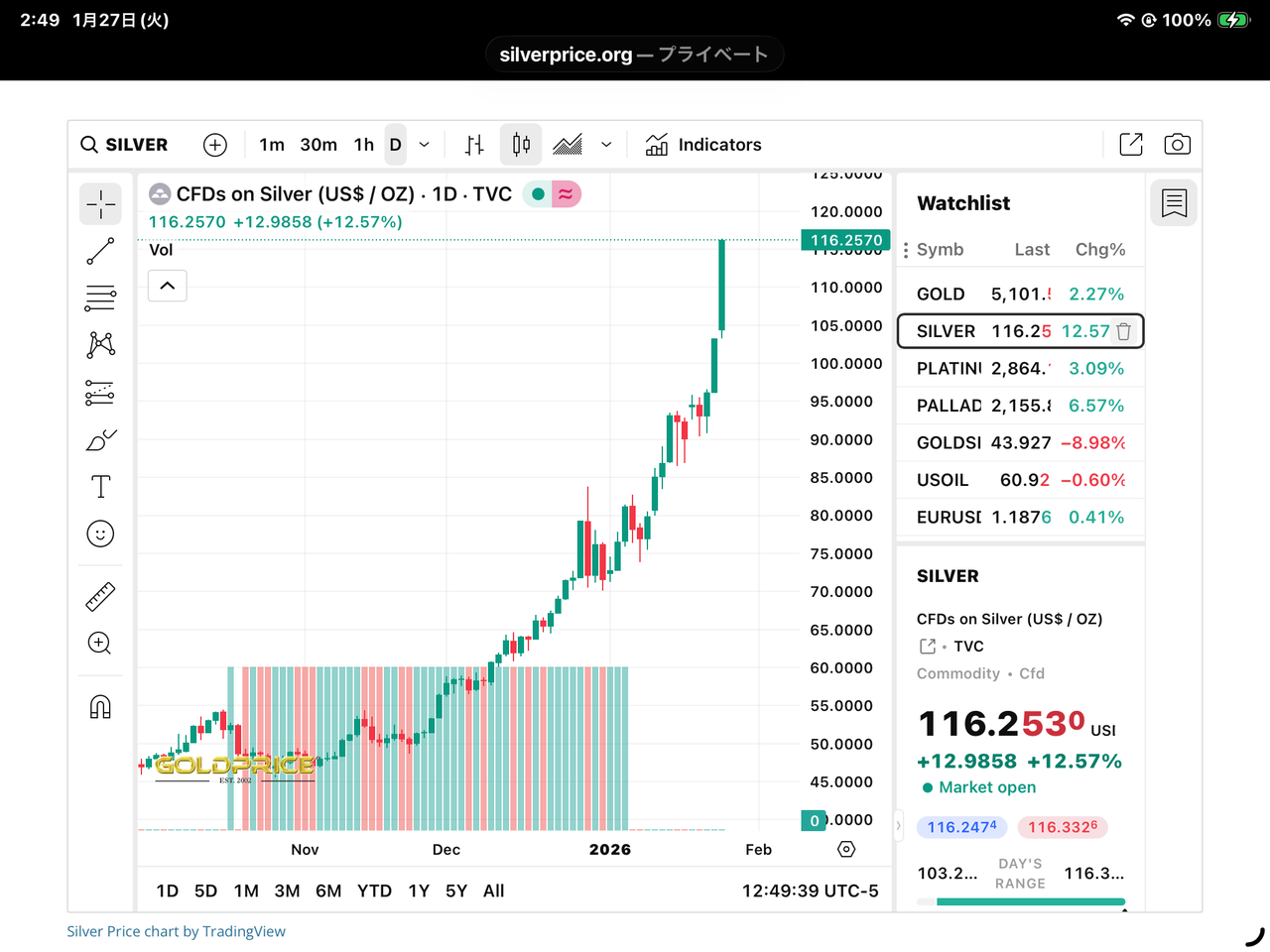This screenshot has height=952, width=1270.
Task: Open the emoji icons tool
Action: pyautogui.click(x=100, y=535)
